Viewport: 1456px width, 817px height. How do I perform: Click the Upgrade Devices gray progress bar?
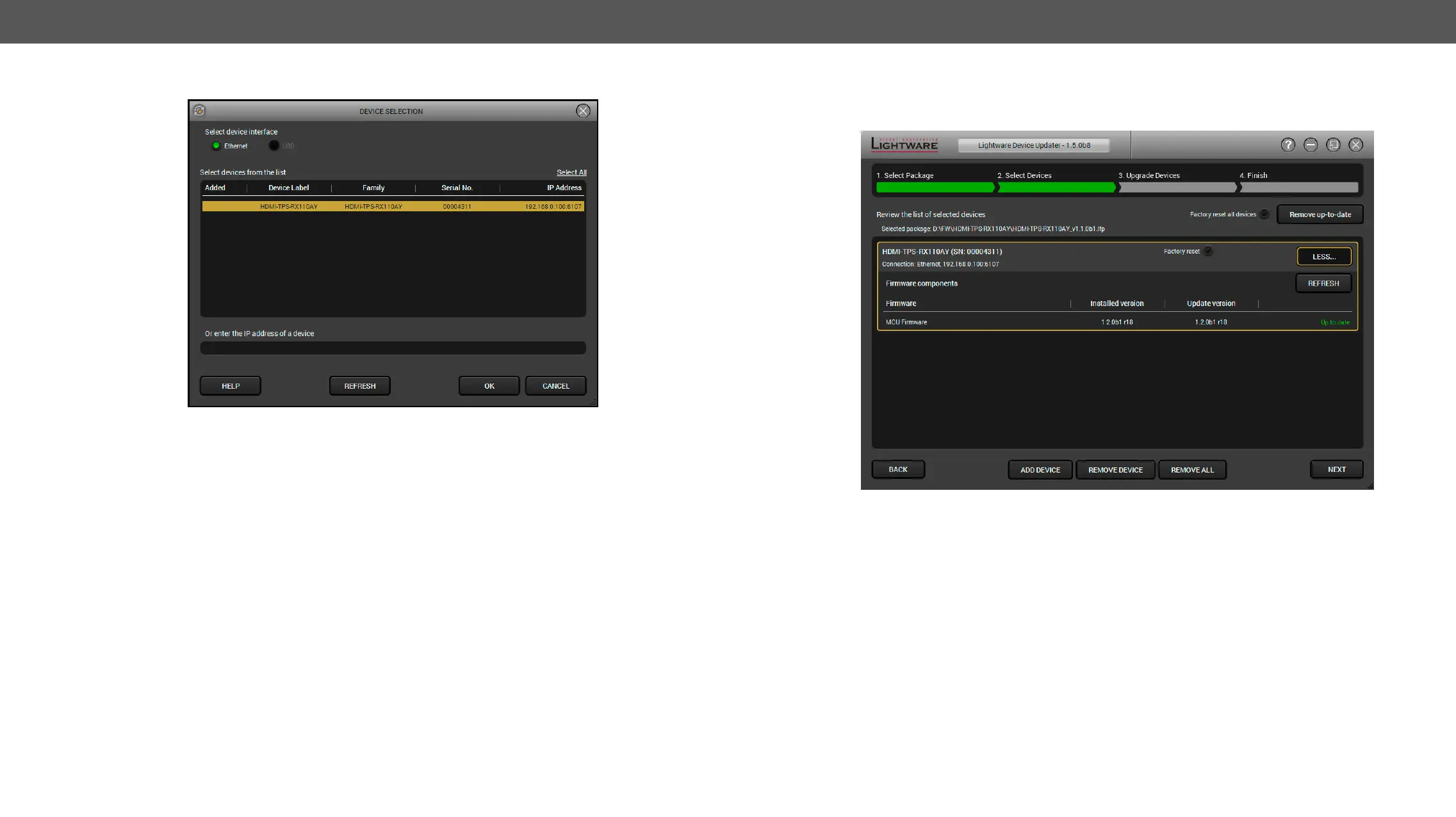coord(1177,188)
